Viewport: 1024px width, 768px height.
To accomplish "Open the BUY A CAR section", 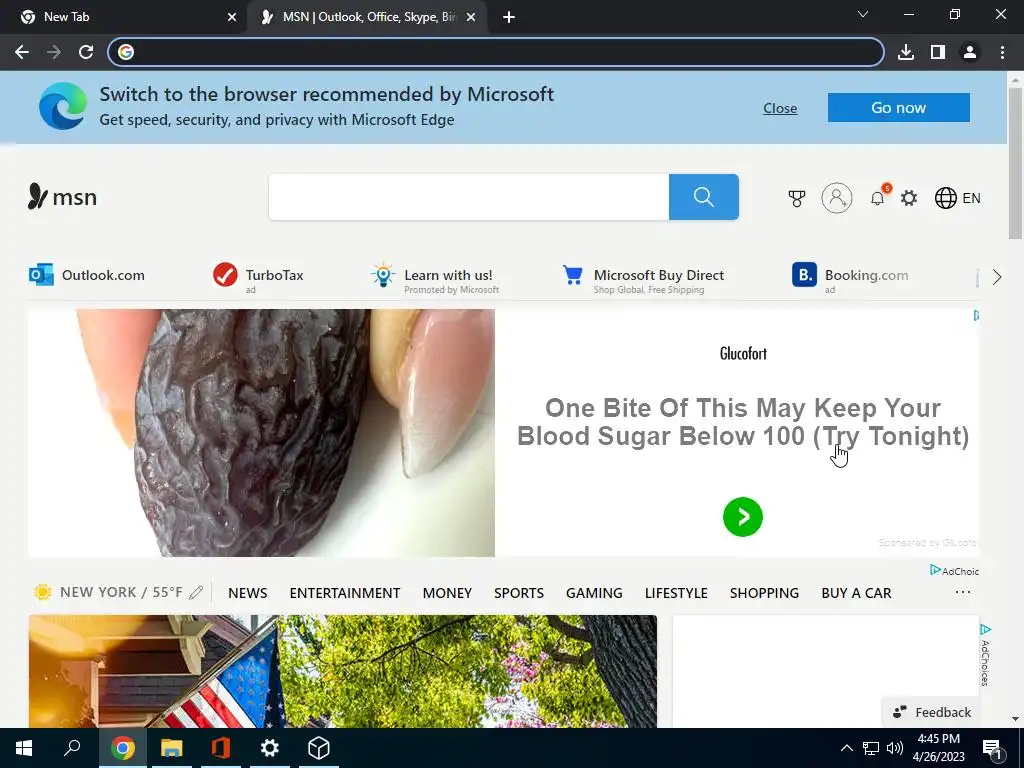I will click(x=856, y=593).
